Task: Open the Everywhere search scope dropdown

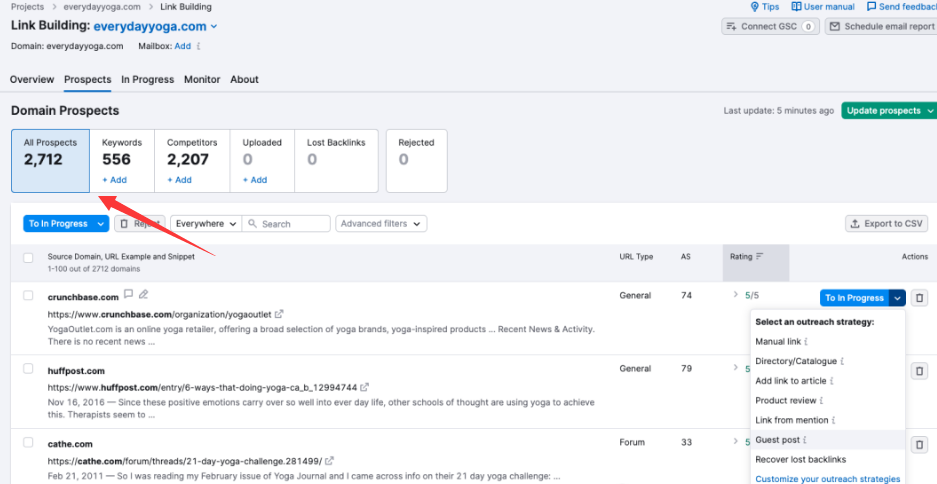Action: (x=205, y=224)
